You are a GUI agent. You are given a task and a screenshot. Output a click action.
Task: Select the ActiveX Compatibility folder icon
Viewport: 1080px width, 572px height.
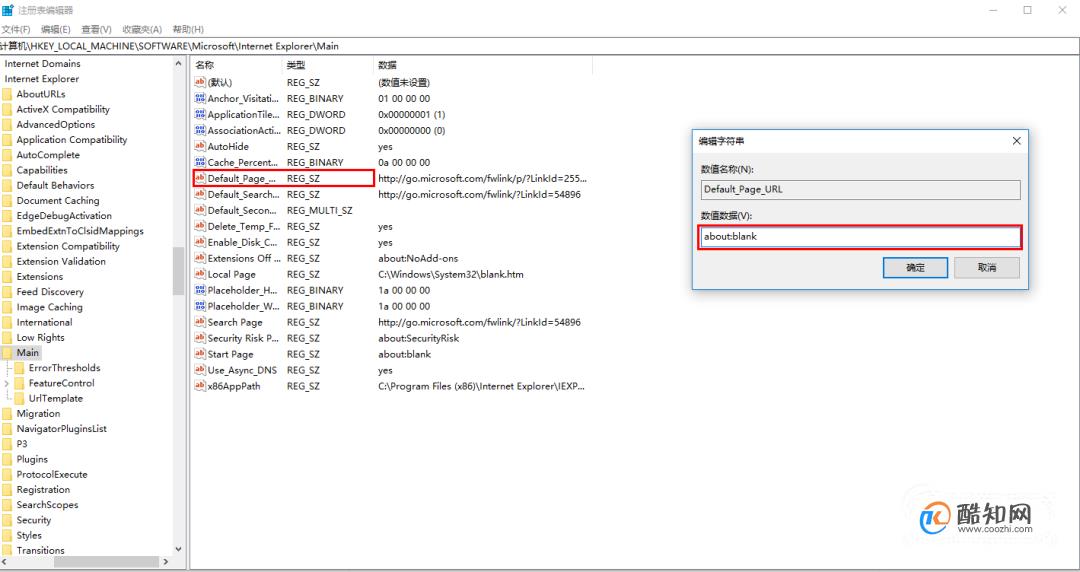point(8,110)
